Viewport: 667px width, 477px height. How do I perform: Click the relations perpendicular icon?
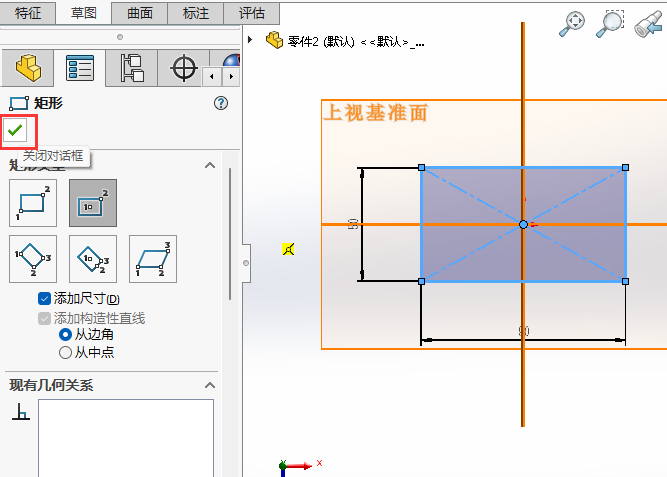pyautogui.click(x=21, y=412)
